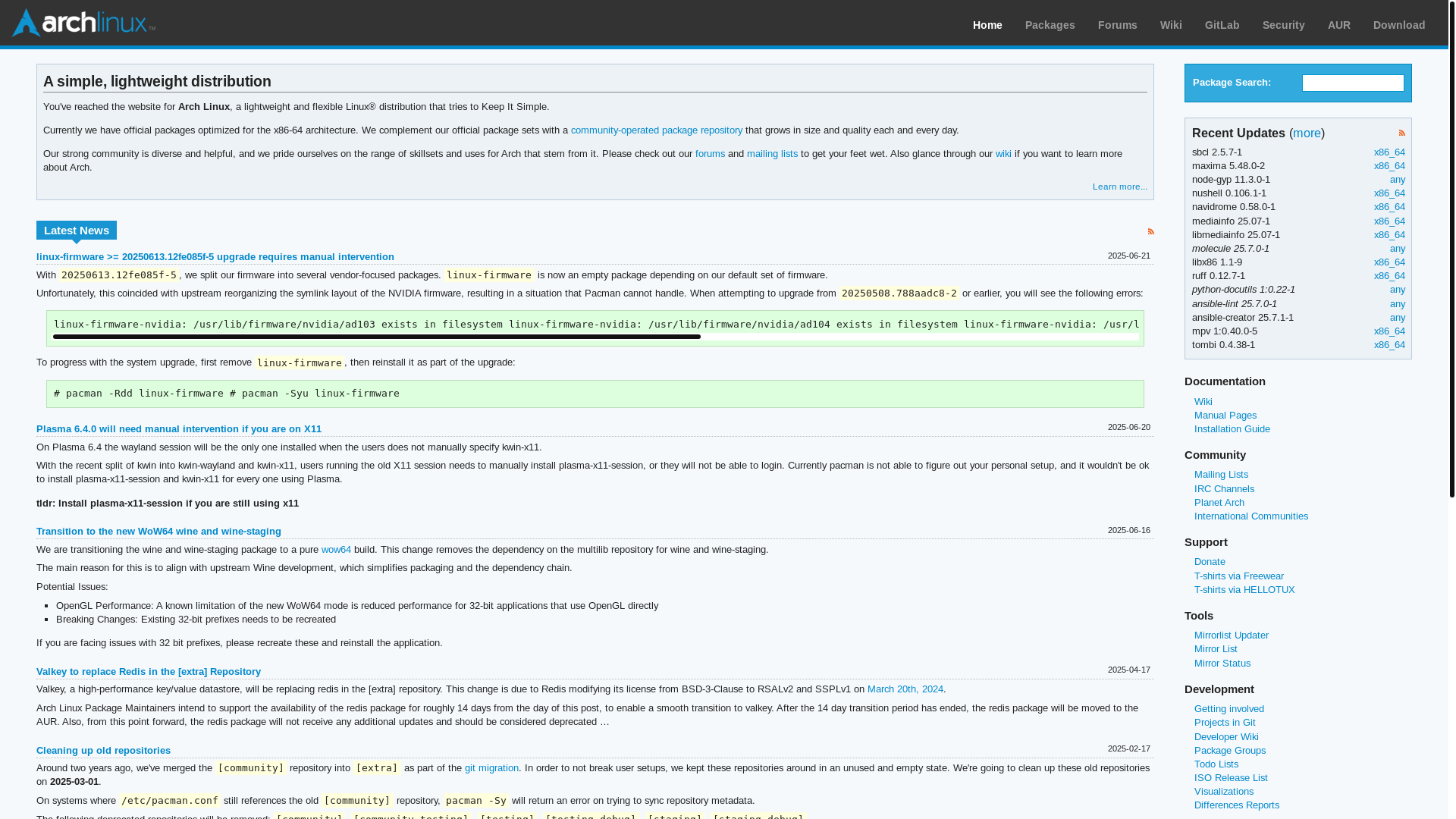This screenshot has width=1456, height=819.
Task: Open Planet Arch link
Action: [1219, 503]
